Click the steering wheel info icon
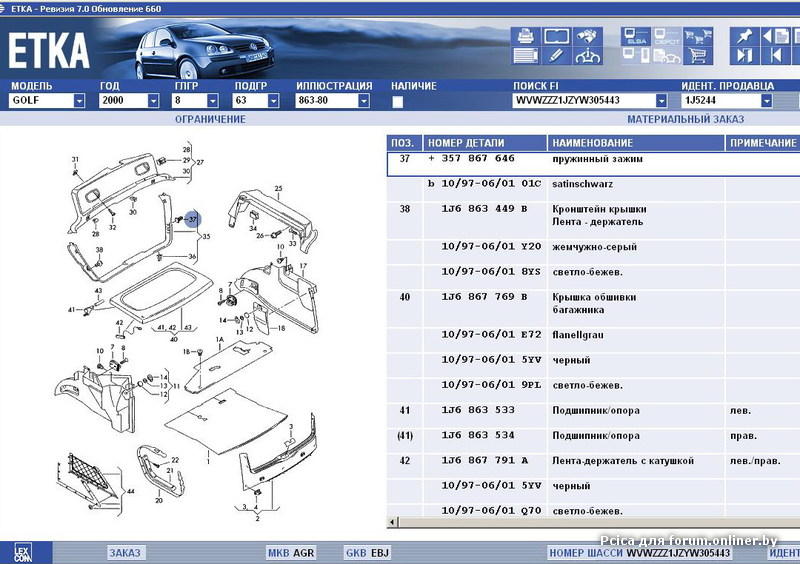Screen dimensions: 800x564 pyautogui.click(x=587, y=55)
